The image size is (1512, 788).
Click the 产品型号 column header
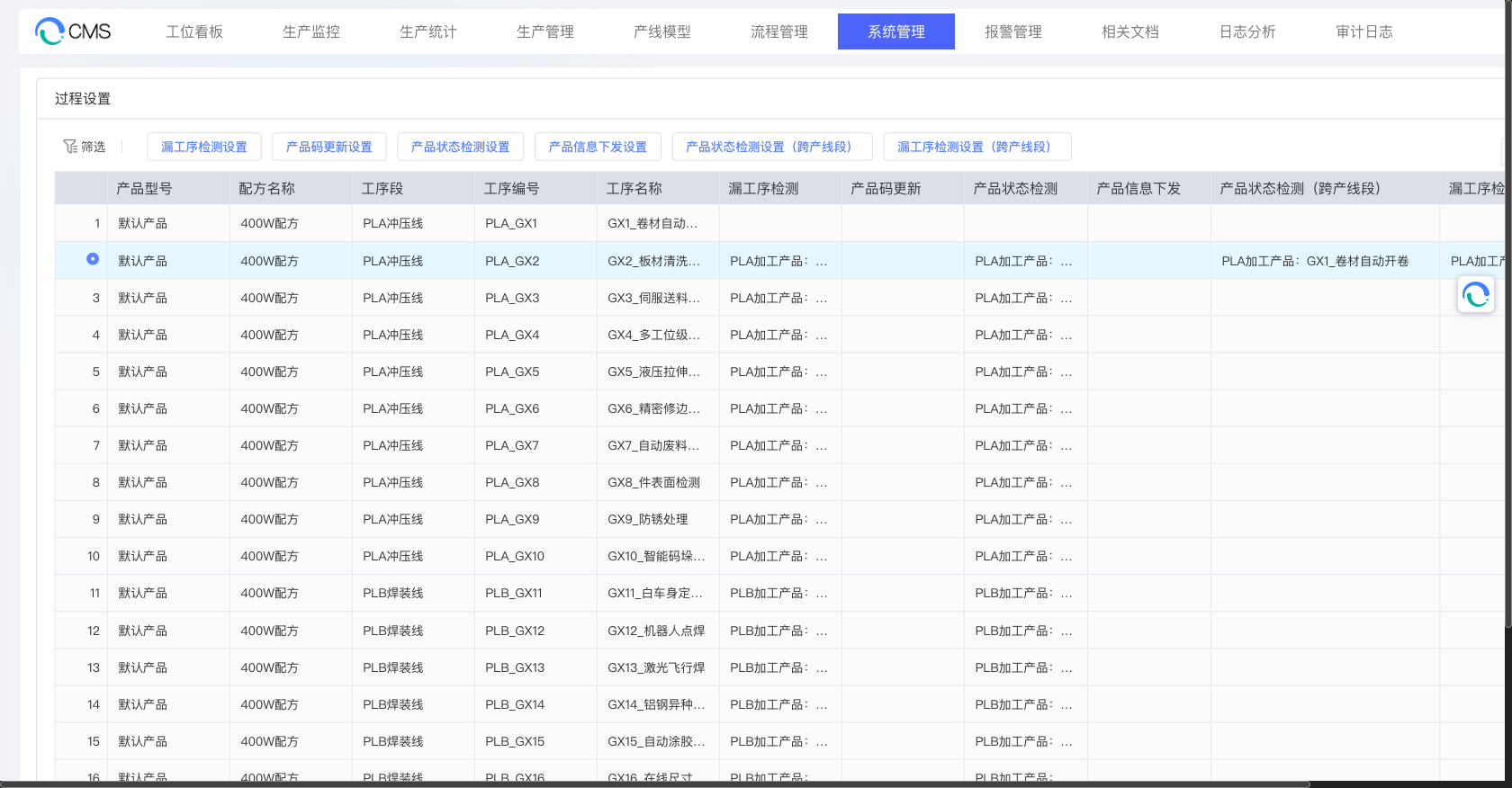click(x=144, y=189)
